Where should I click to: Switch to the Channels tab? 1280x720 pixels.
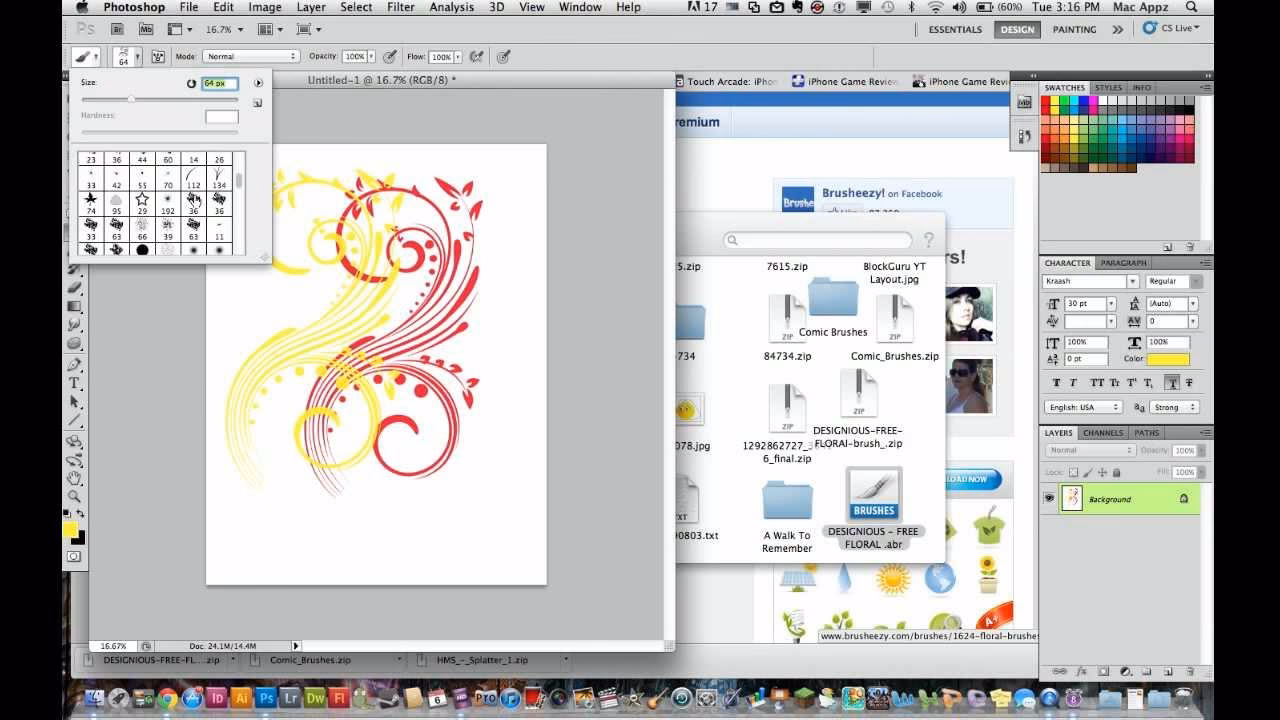pyautogui.click(x=1103, y=433)
